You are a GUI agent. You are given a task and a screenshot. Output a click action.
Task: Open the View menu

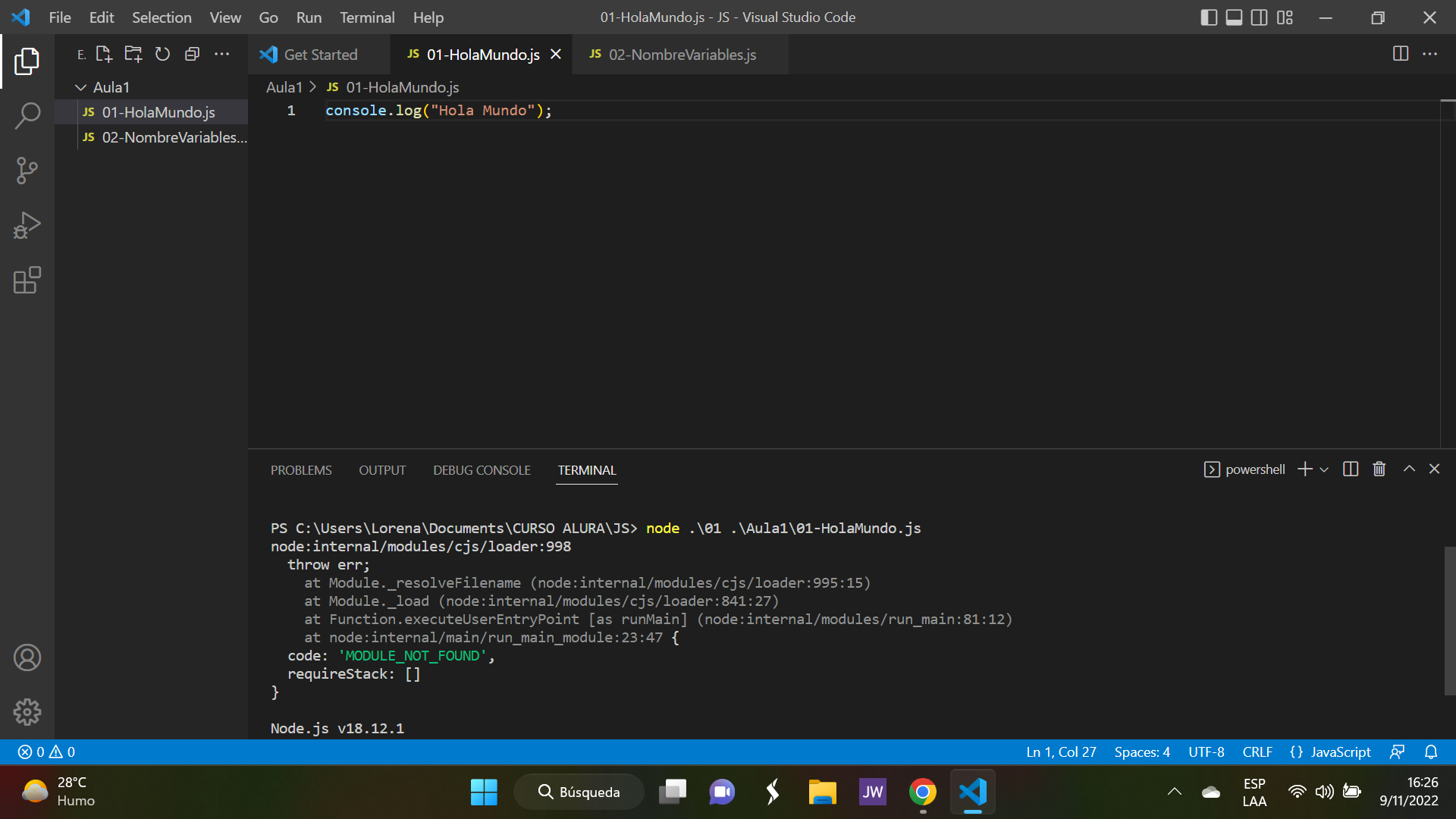tap(225, 17)
